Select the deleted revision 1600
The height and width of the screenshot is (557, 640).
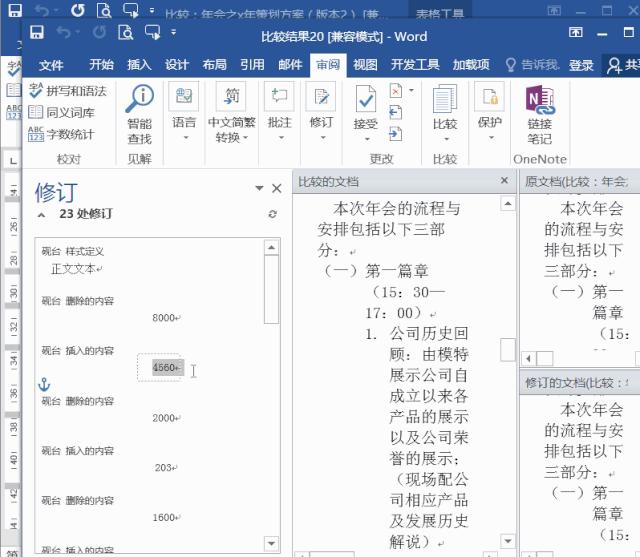[x=166, y=517]
